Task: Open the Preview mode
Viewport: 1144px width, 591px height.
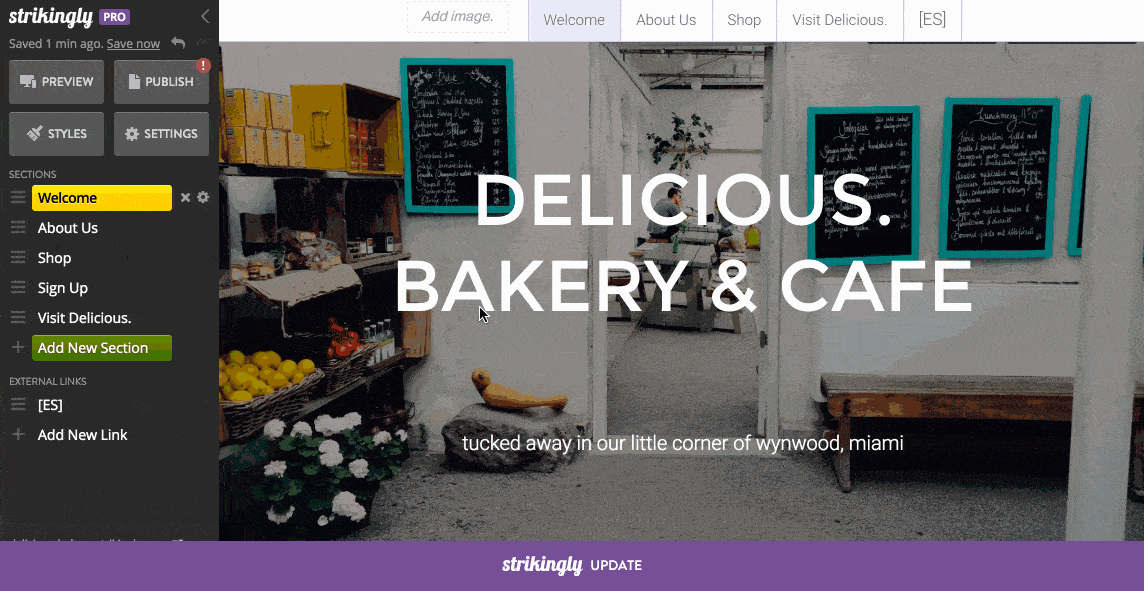Action: click(56, 82)
